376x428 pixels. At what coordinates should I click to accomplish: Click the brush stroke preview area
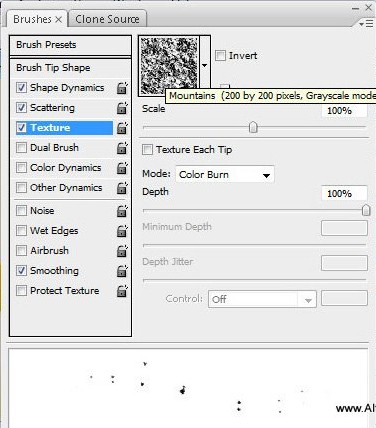[189, 388]
